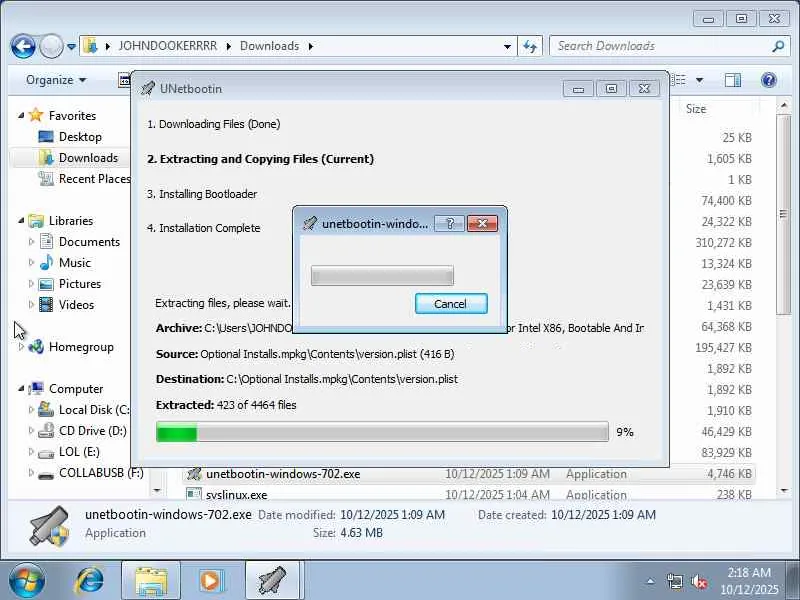Click the Explorer Help icon
The width and height of the screenshot is (800, 600).
coord(768,80)
